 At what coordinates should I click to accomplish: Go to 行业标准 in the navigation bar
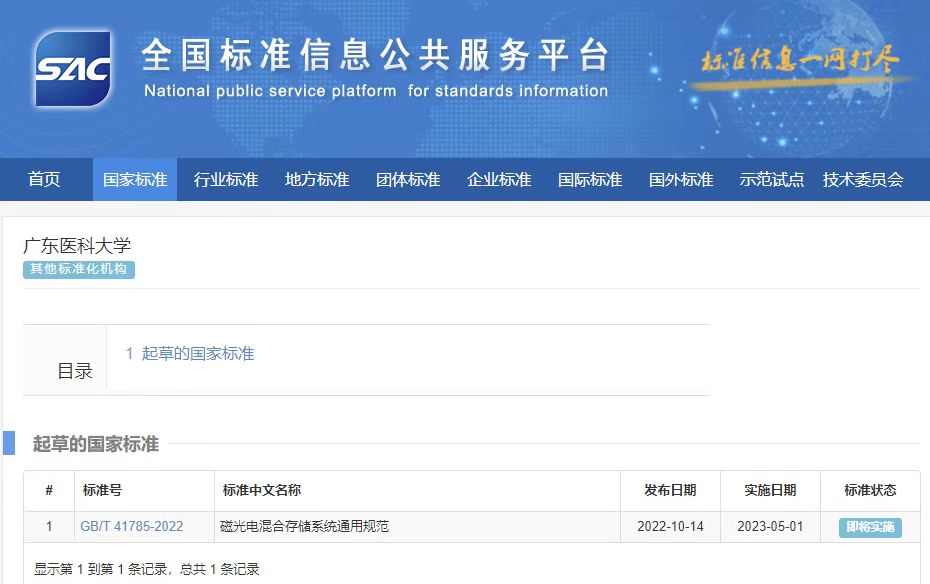click(x=226, y=179)
